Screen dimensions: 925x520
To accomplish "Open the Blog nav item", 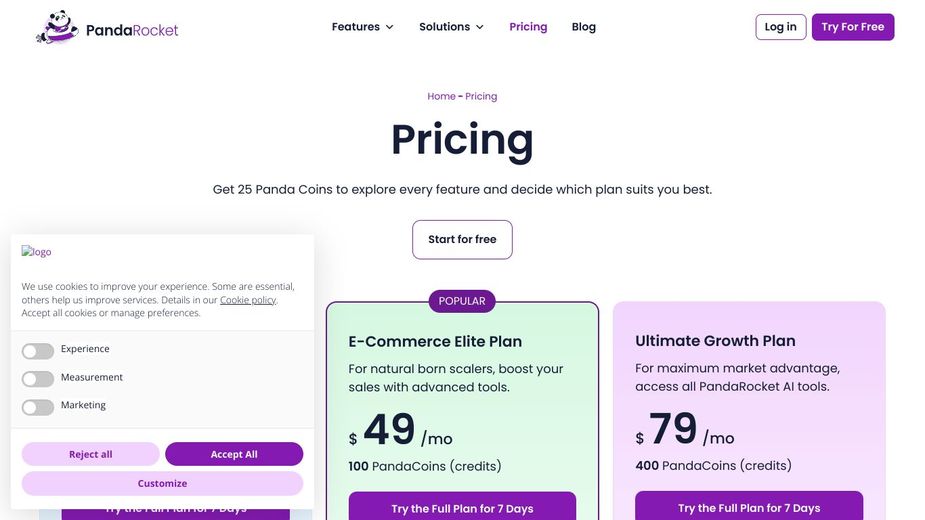I will [x=584, y=27].
